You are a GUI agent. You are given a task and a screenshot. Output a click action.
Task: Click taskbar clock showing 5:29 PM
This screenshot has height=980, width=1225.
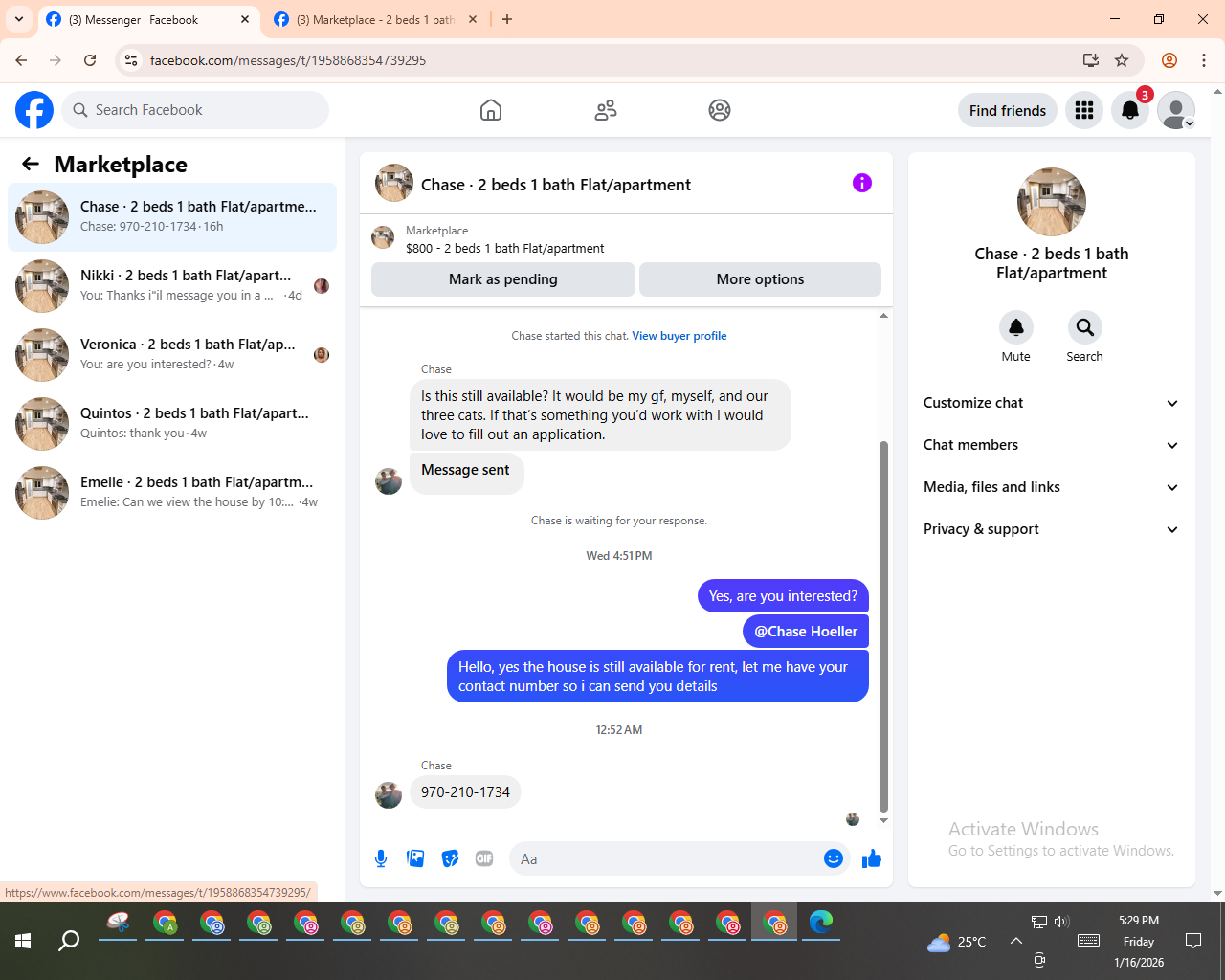[x=1139, y=941]
